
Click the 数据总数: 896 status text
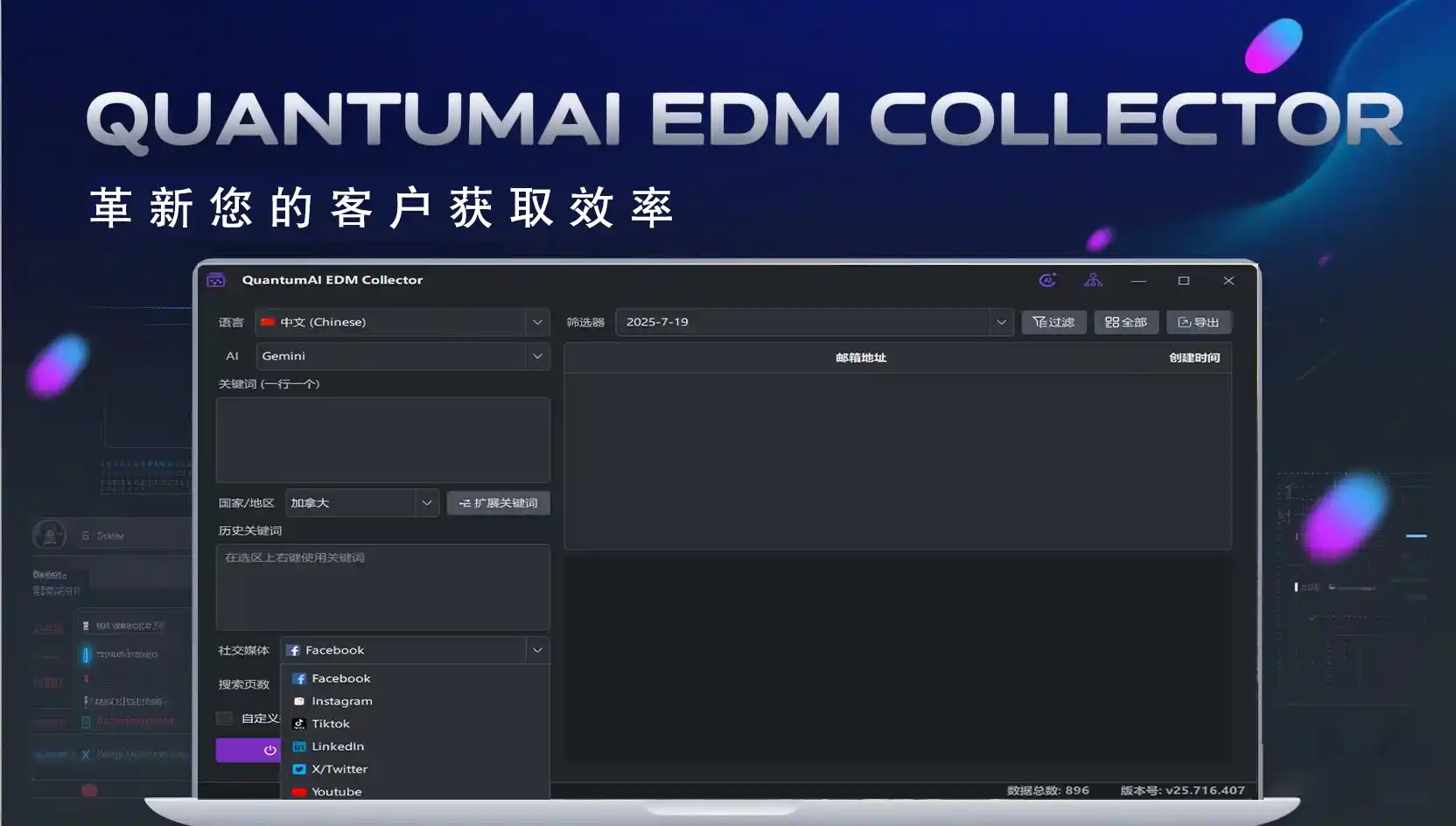point(1048,790)
